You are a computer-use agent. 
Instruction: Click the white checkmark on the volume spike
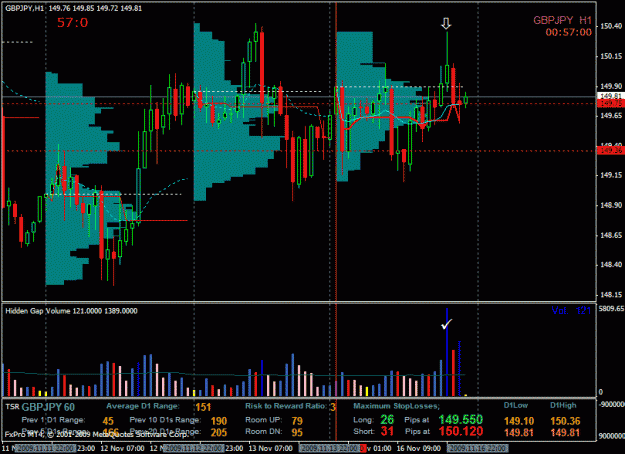pyautogui.click(x=446, y=324)
